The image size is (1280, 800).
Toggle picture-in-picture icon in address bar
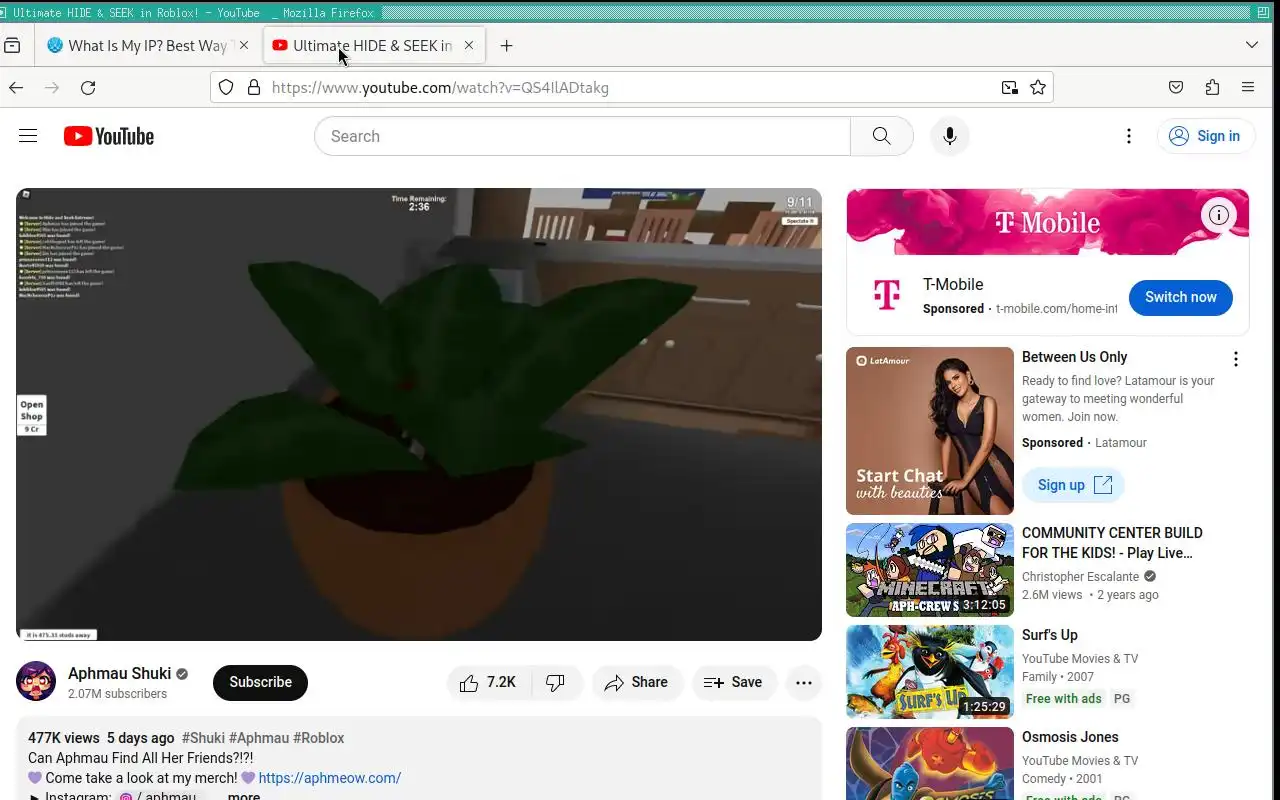(x=1010, y=88)
